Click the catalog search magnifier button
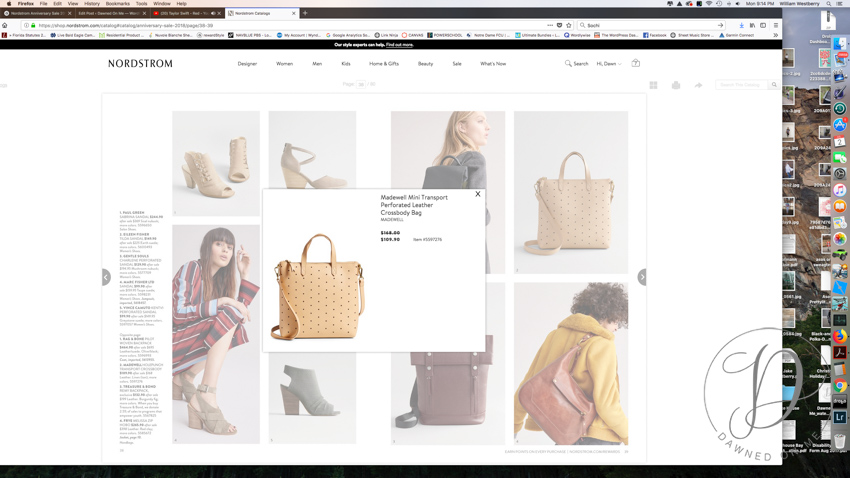Image resolution: width=850 pixels, height=478 pixels. point(774,85)
